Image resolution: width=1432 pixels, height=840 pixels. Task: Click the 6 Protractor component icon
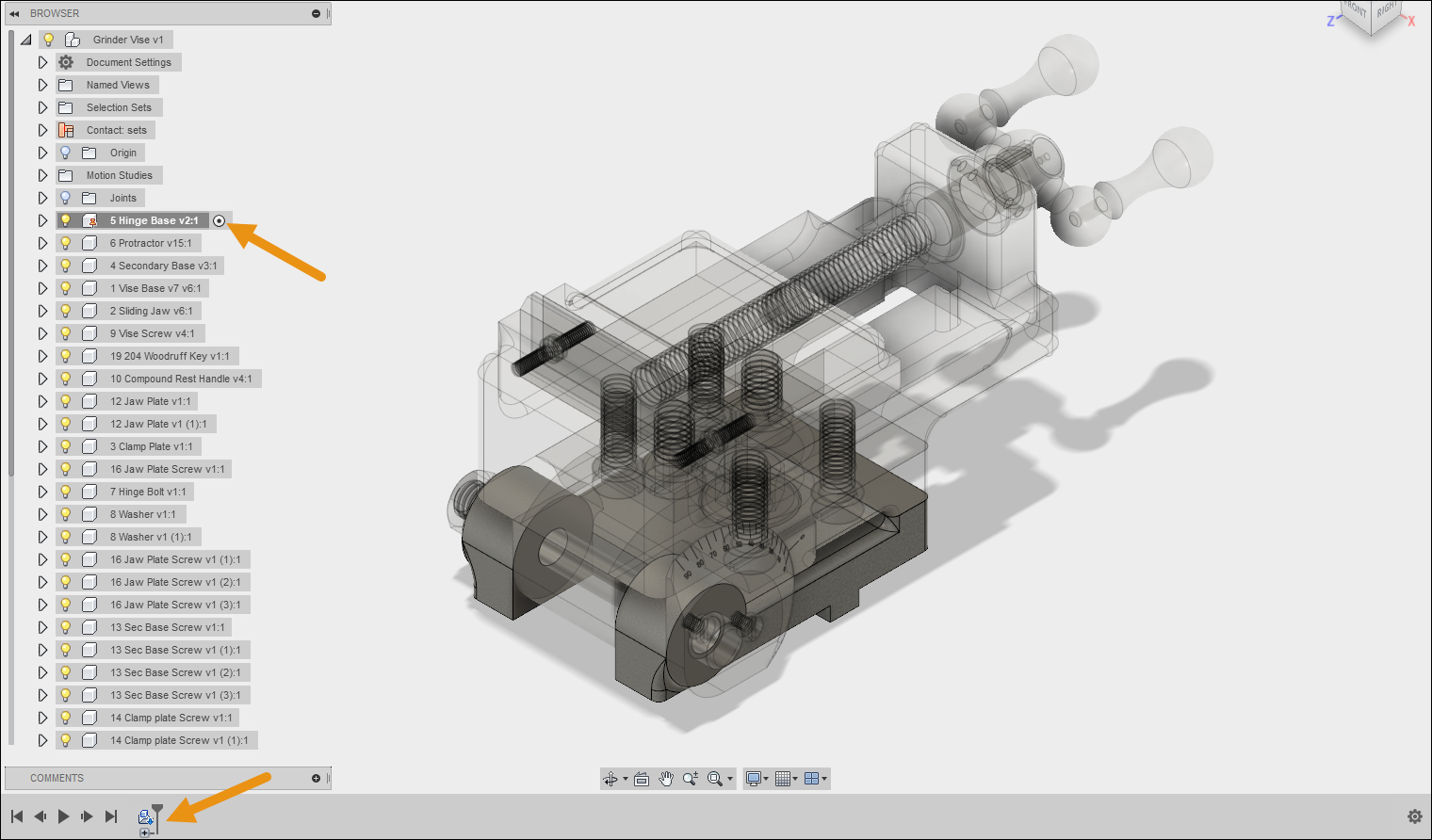coord(90,243)
